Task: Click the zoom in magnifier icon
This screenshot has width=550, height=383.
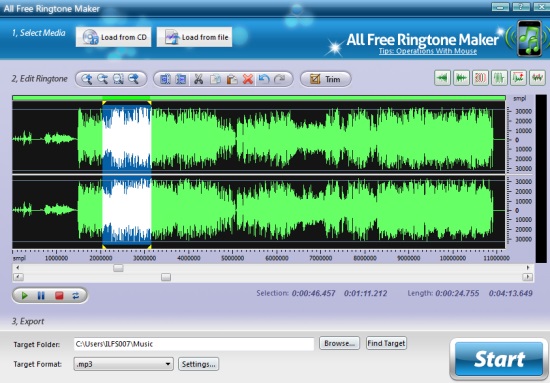Action: coord(87,79)
